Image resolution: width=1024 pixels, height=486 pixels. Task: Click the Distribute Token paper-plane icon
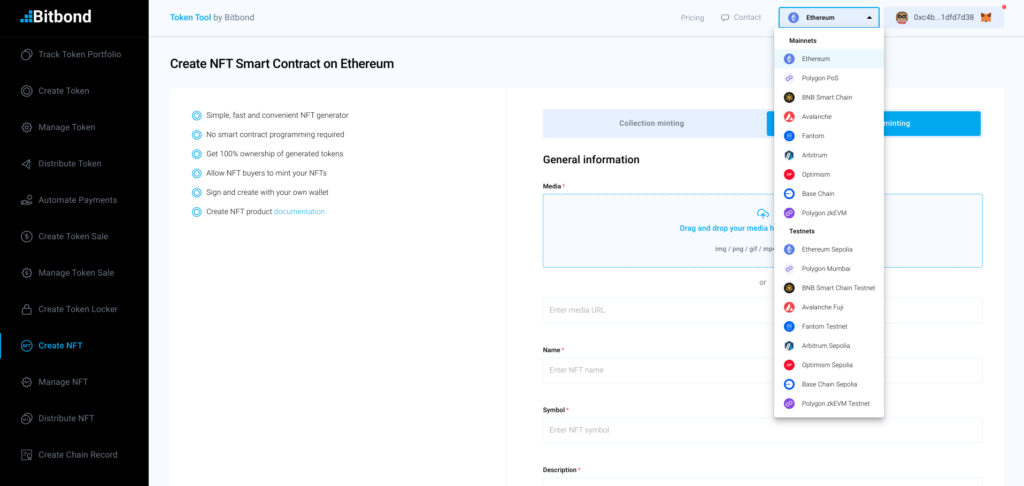pos(26,164)
